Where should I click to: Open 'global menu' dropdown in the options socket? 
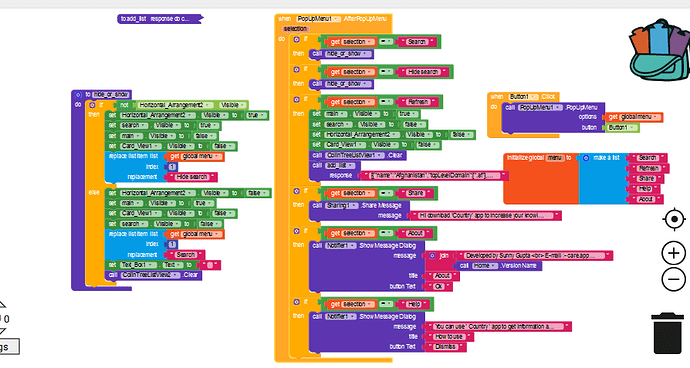coord(641,117)
